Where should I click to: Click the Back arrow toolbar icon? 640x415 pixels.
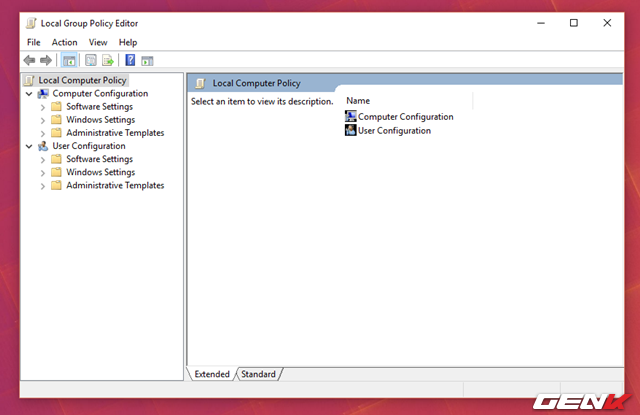[29, 61]
